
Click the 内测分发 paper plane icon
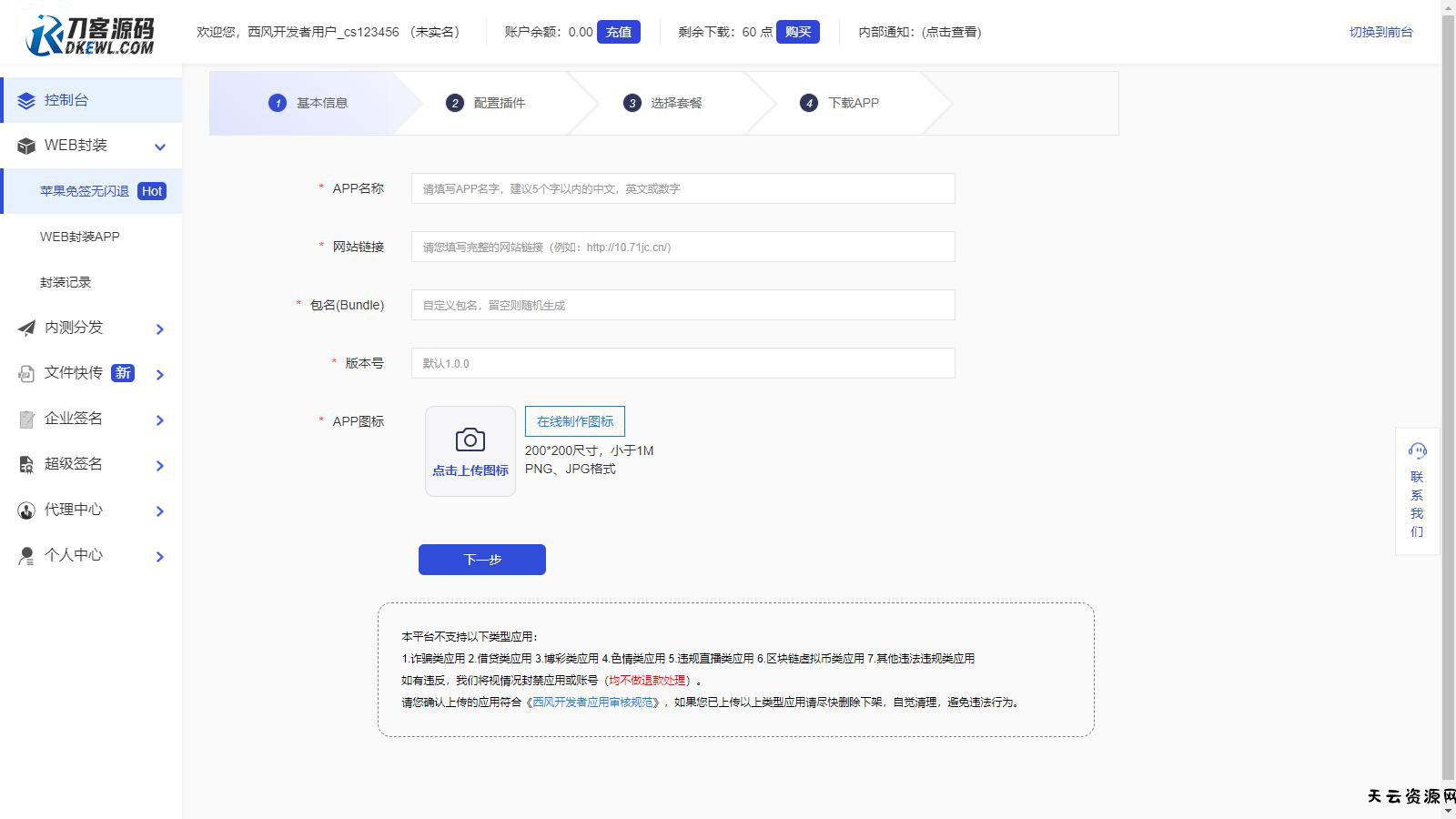tap(26, 329)
